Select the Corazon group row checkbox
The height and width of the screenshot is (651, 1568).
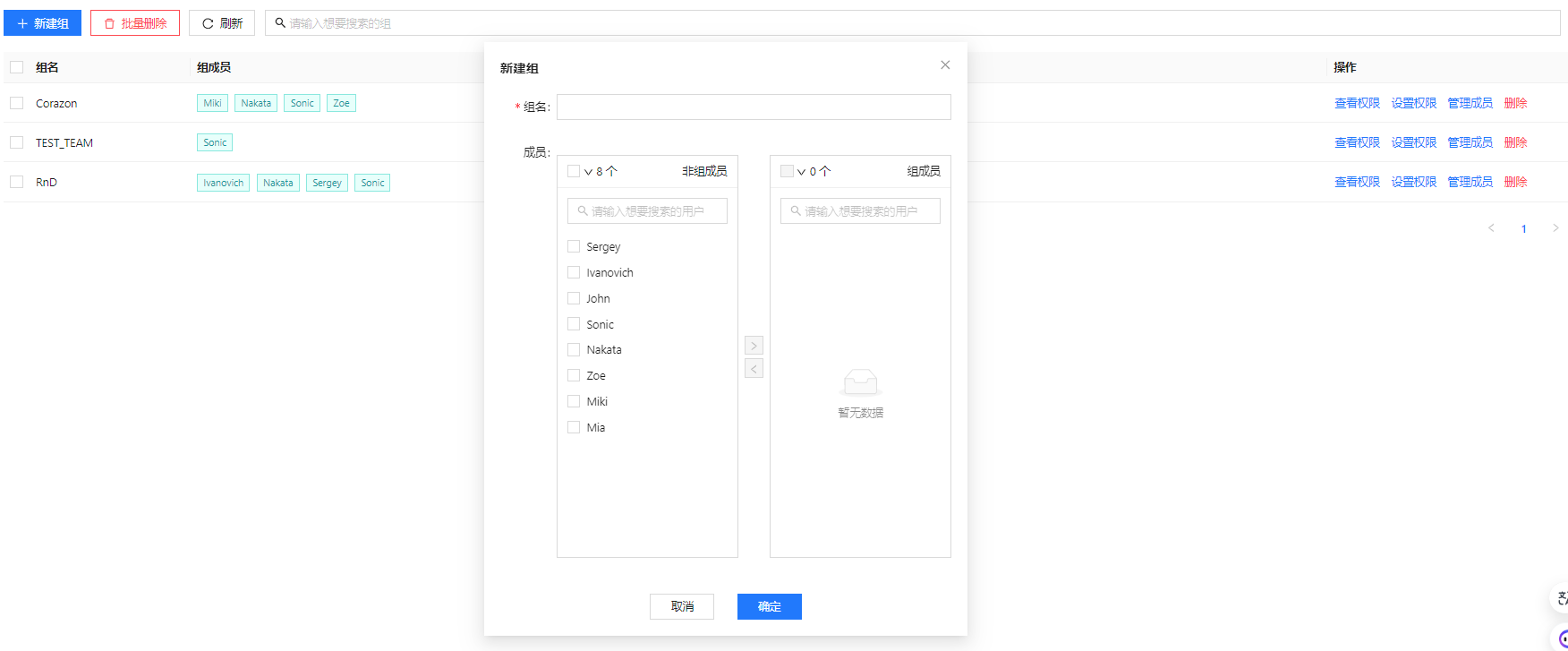pyautogui.click(x=17, y=103)
